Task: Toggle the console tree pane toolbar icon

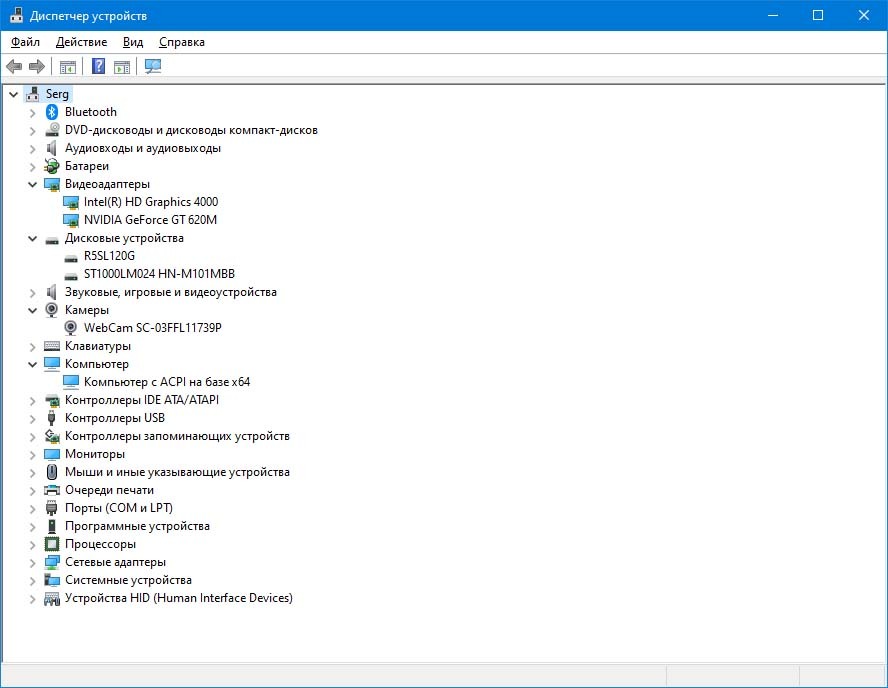Action: pos(68,67)
